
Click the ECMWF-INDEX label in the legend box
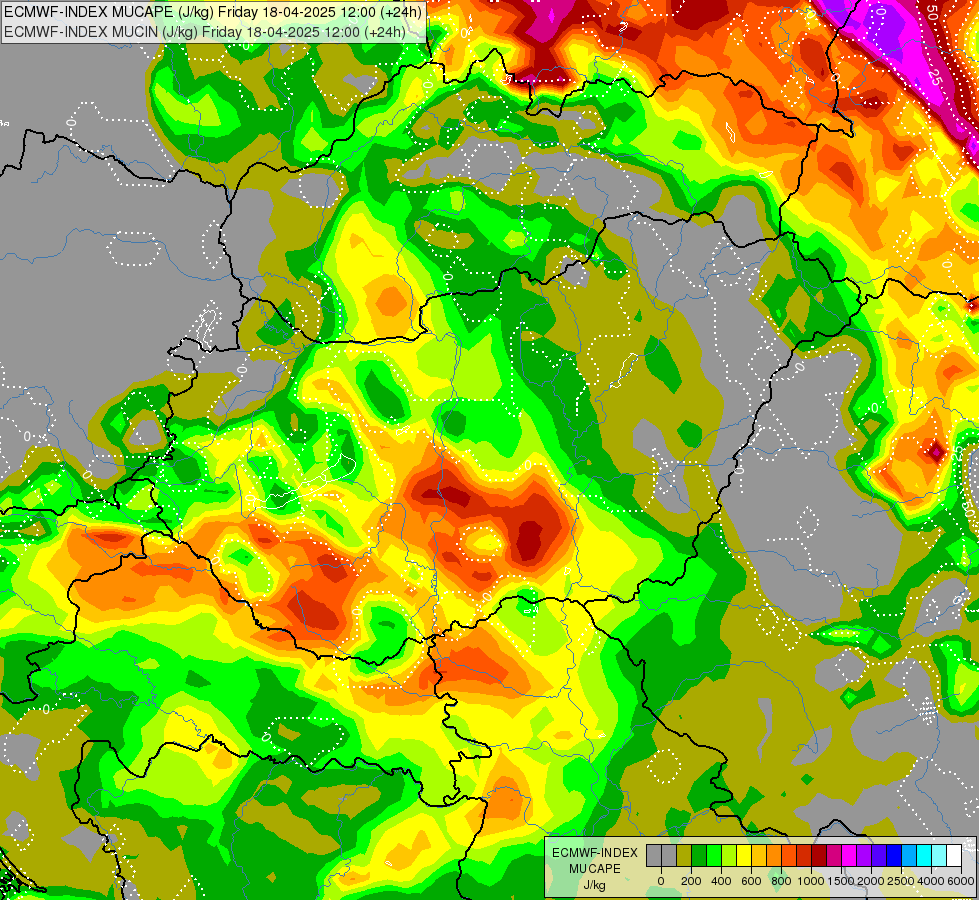[595, 853]
